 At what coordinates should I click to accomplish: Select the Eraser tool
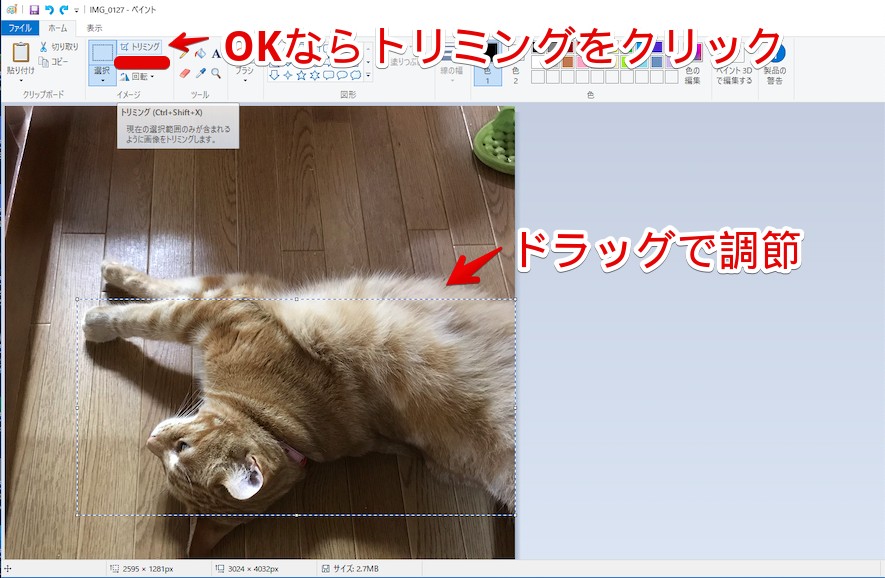(x=184, y=73)
